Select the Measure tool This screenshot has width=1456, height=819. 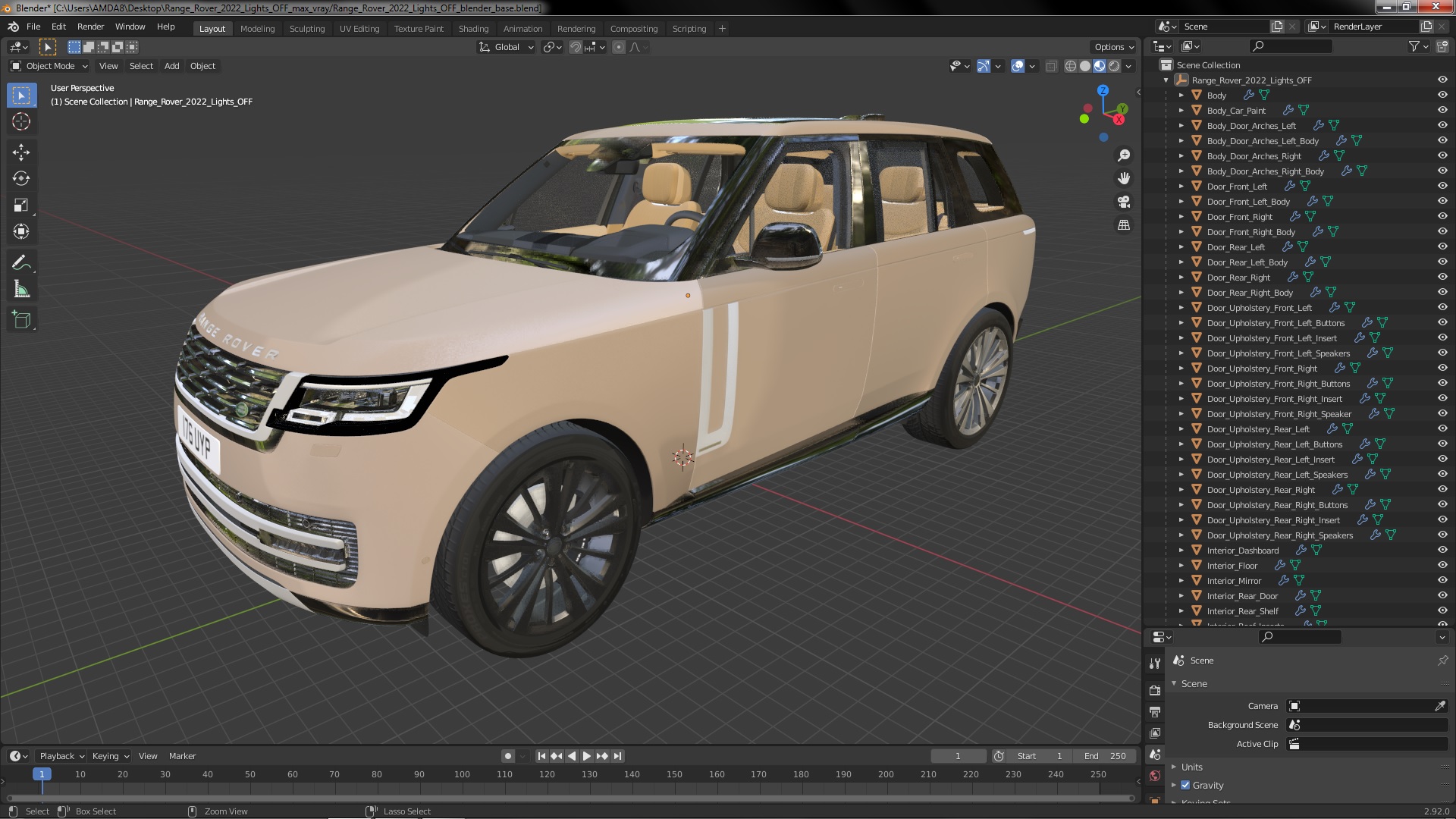click(21, 290)
